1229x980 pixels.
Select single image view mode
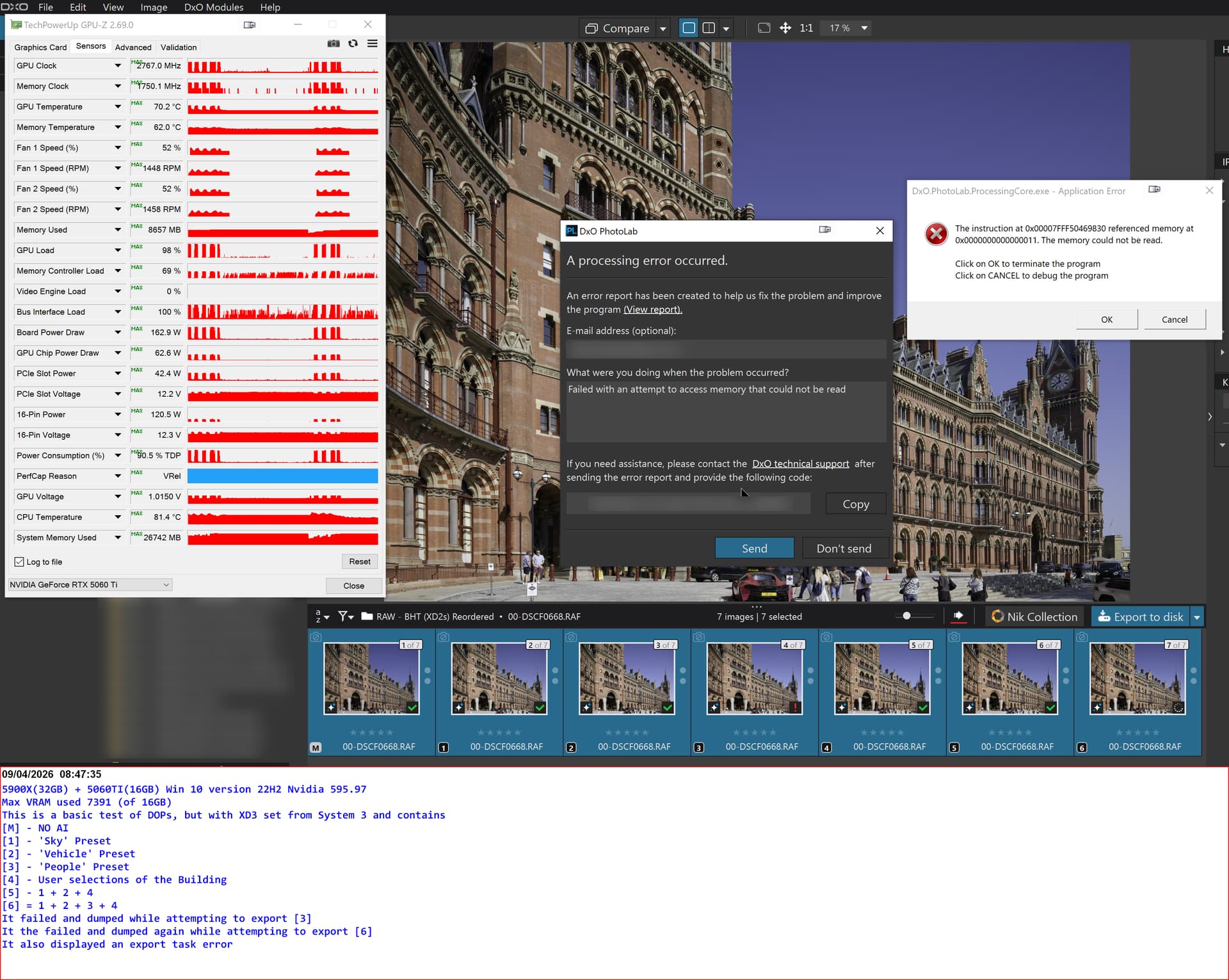point(689,28)
